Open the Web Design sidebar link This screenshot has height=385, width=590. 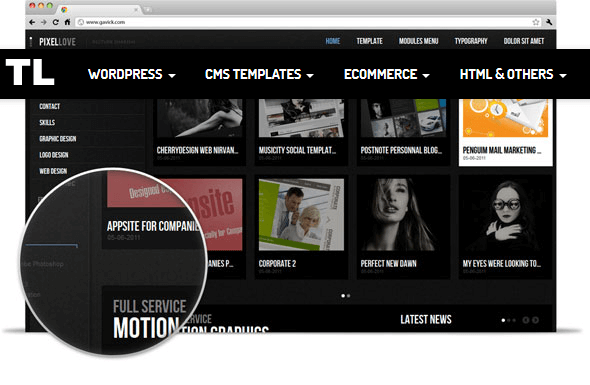[x=53, y=171]
